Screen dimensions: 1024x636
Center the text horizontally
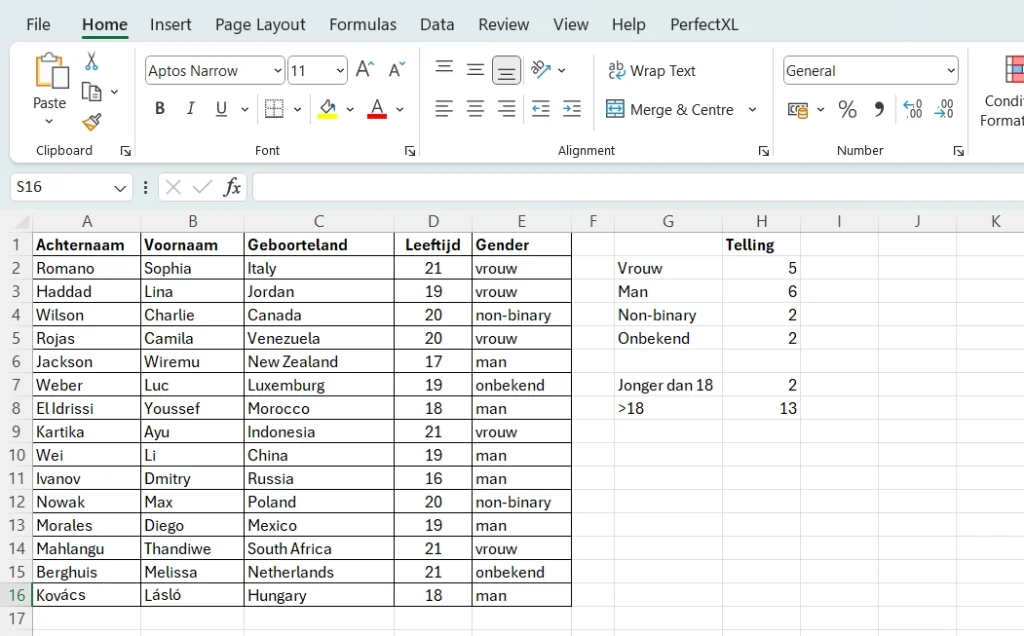tap(475, 110)
